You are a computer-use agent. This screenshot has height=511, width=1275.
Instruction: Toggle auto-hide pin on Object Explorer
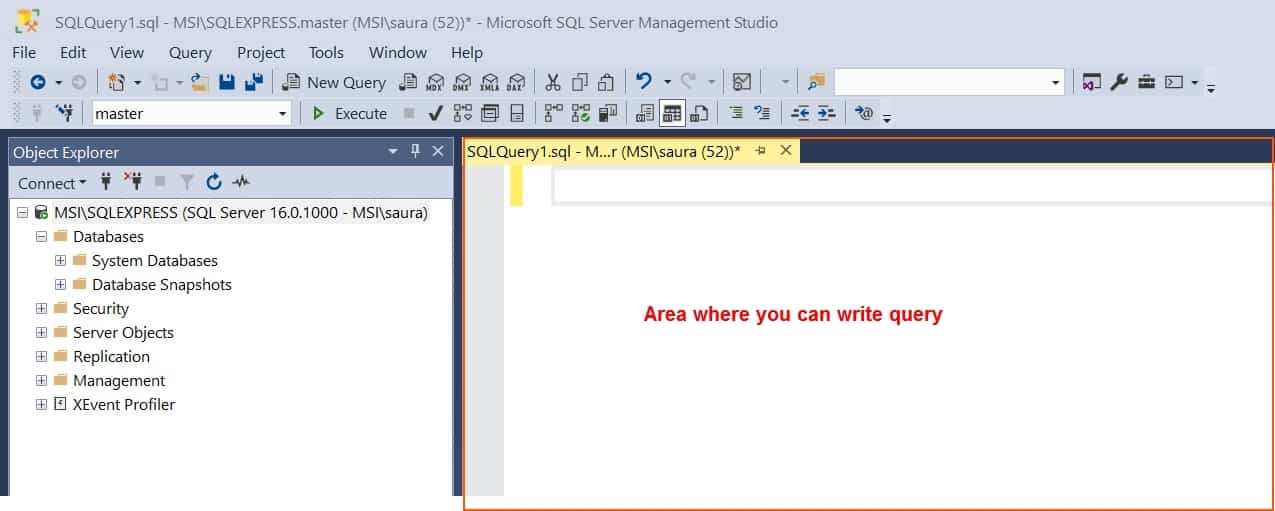pyautogui.click(x=416, y=151)
